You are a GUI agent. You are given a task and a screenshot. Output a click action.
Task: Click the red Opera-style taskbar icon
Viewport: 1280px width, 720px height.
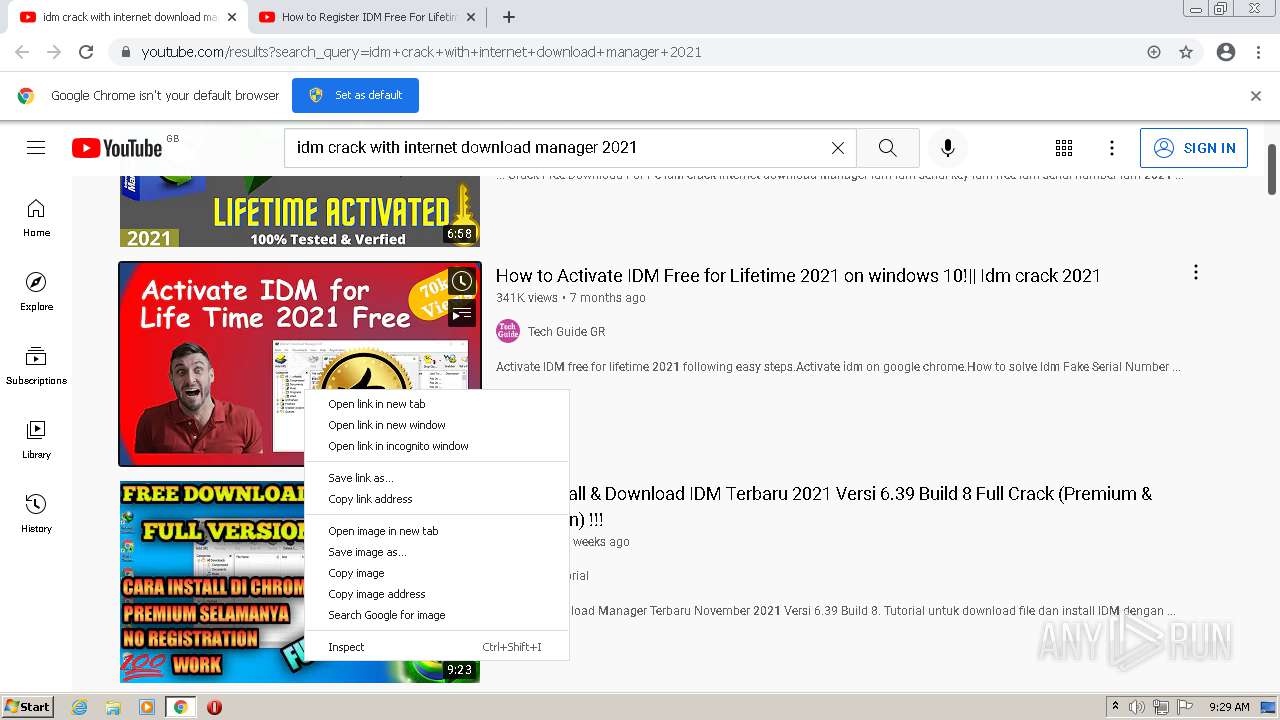214,707
